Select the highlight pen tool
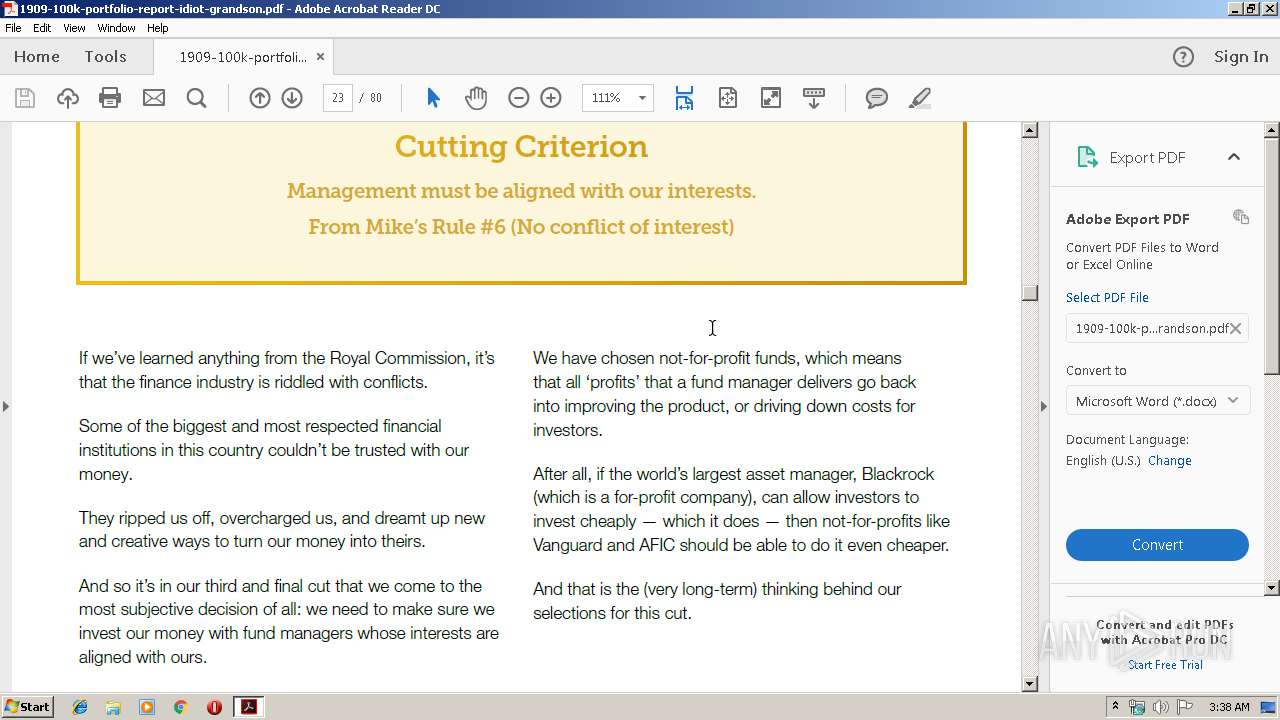Image resolution: width=1280 pixels, height=720 pixels. 920,98
